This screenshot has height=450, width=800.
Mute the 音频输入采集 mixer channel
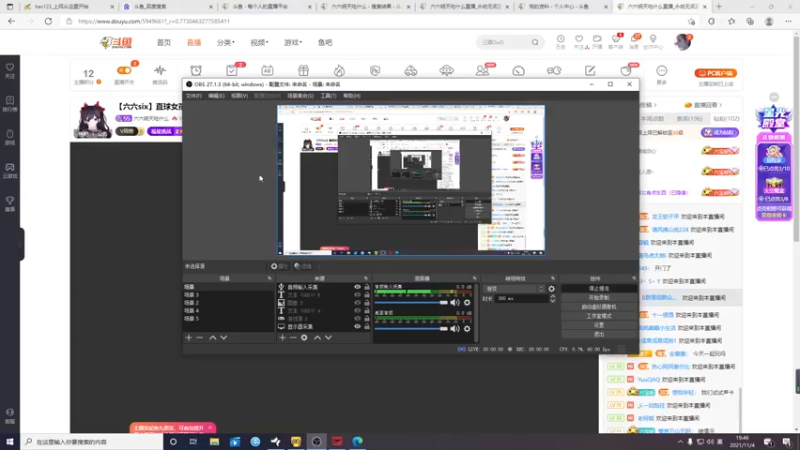point(455,303)
